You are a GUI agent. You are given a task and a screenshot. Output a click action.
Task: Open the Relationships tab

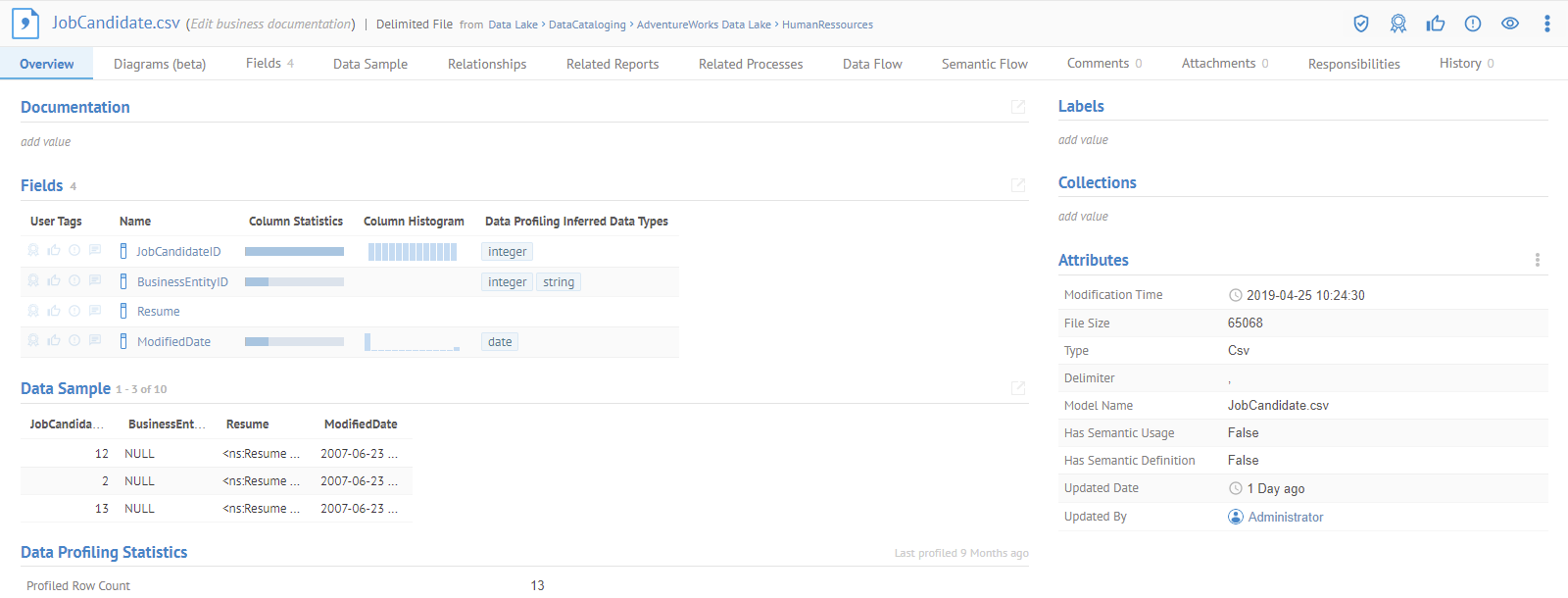487,64
